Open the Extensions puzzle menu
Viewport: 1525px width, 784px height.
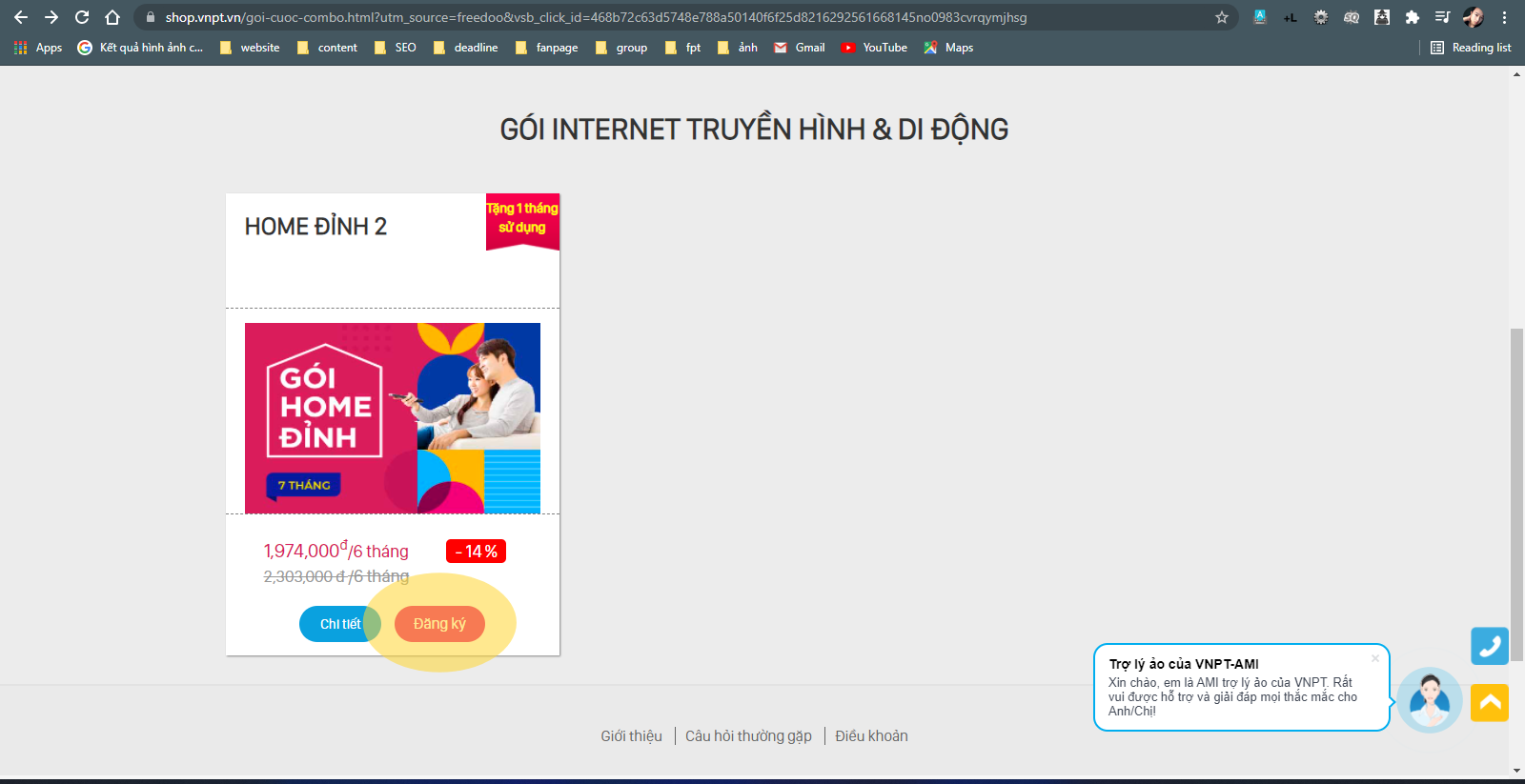[1412, 17]
